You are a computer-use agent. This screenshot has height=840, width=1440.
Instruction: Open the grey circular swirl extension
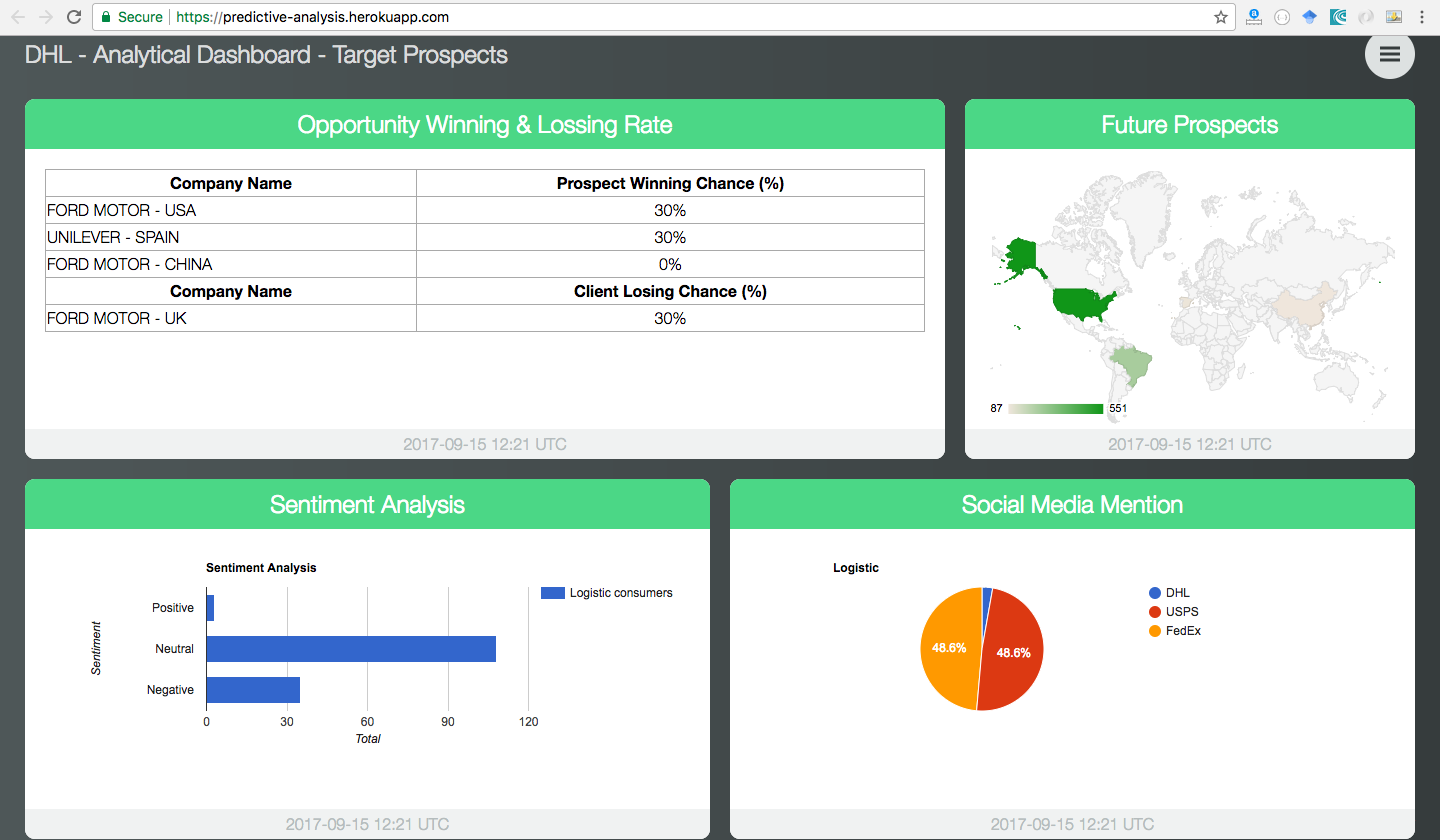coord(1366,17)
